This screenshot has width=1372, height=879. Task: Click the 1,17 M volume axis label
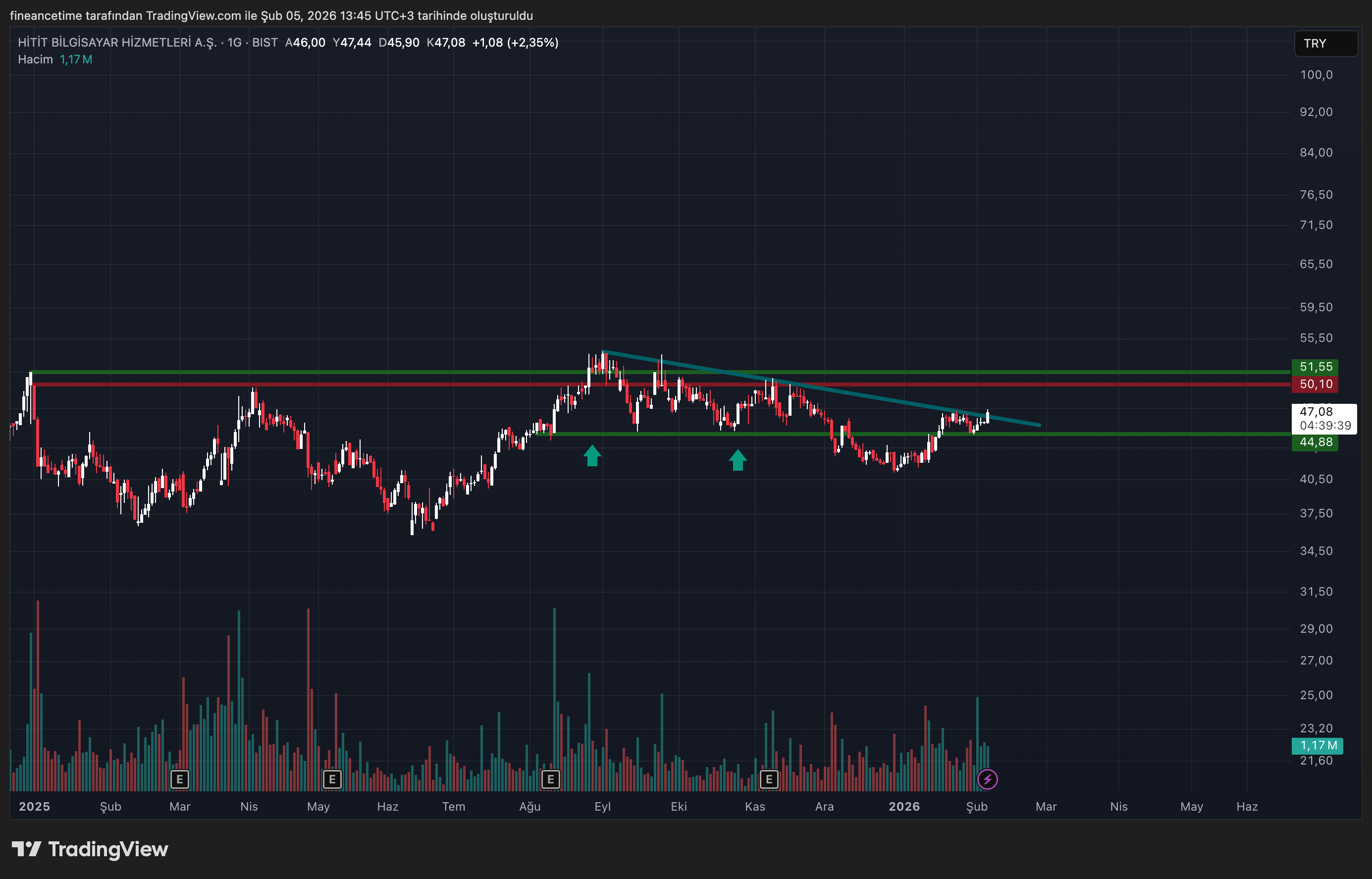1317,745
